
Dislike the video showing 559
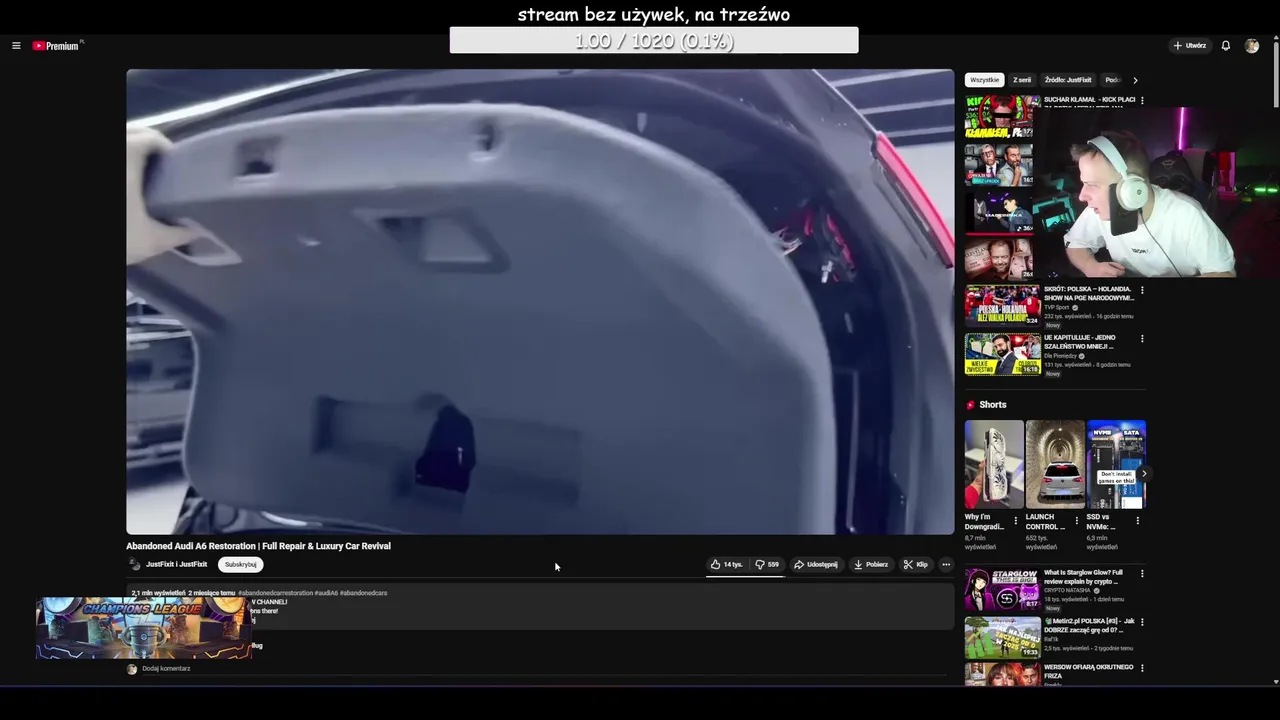(767, 565)
